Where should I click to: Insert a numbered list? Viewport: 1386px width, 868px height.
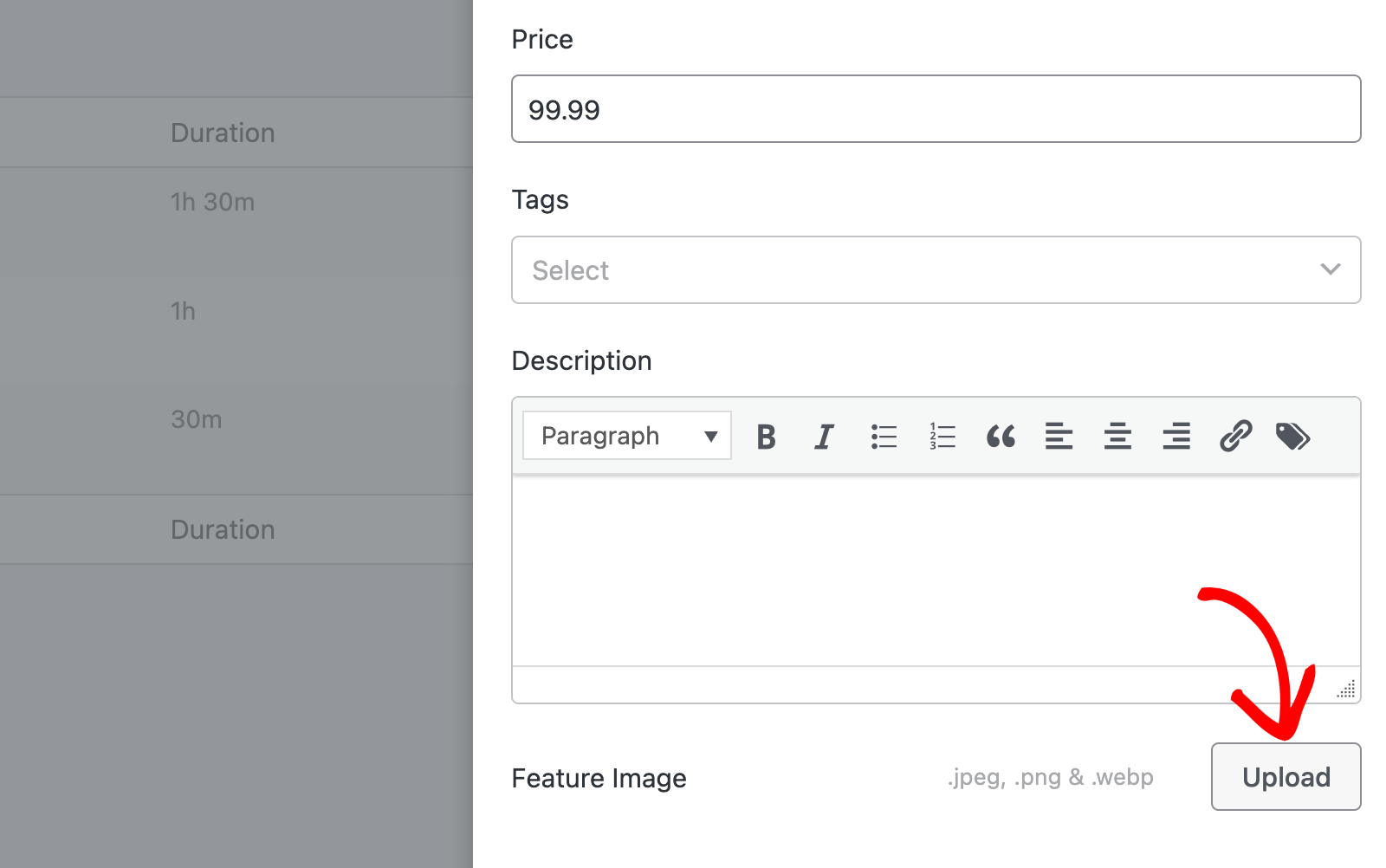pyautogui.click(x=942, y=437)
